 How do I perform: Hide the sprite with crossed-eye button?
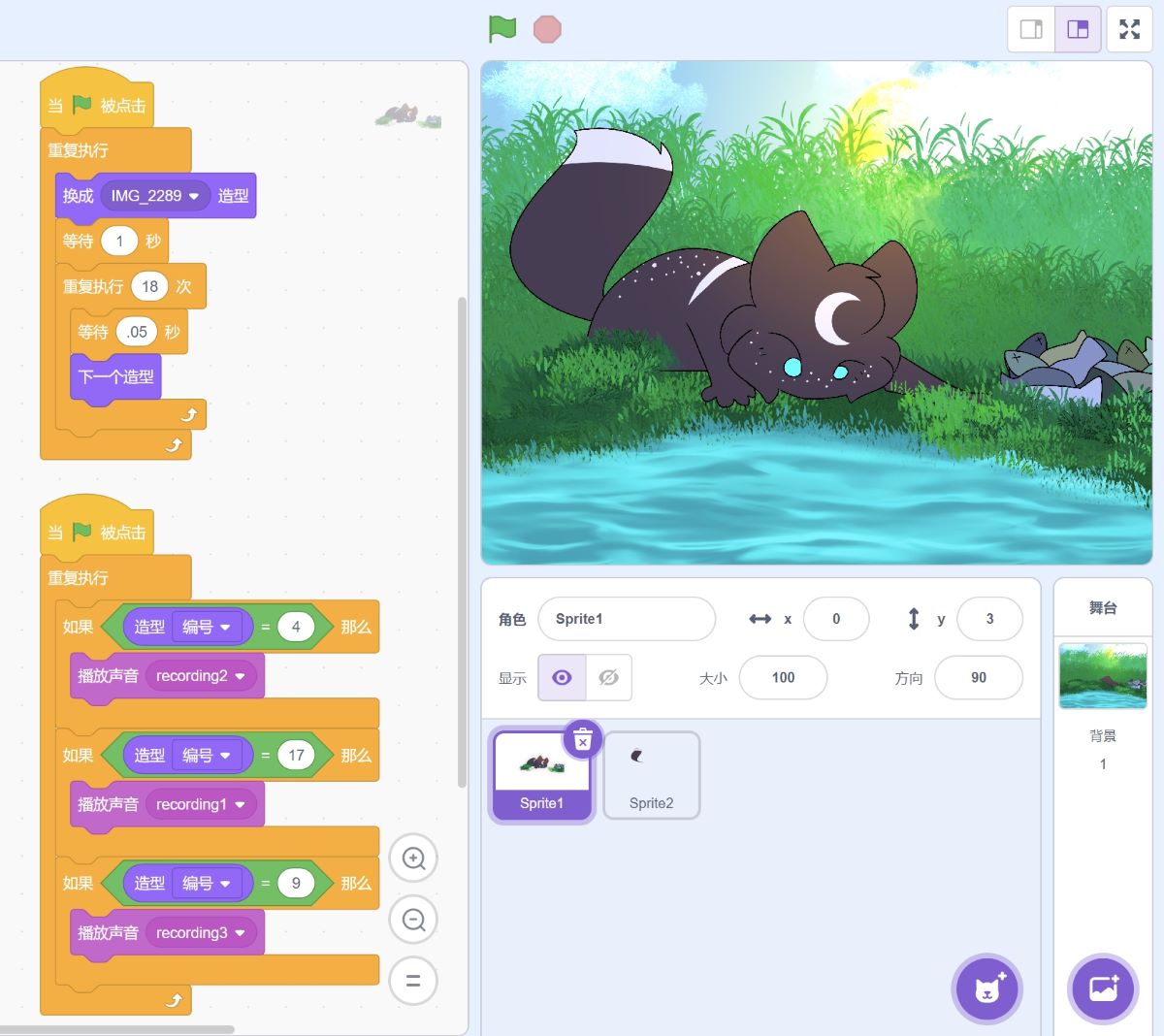point(608,677)
